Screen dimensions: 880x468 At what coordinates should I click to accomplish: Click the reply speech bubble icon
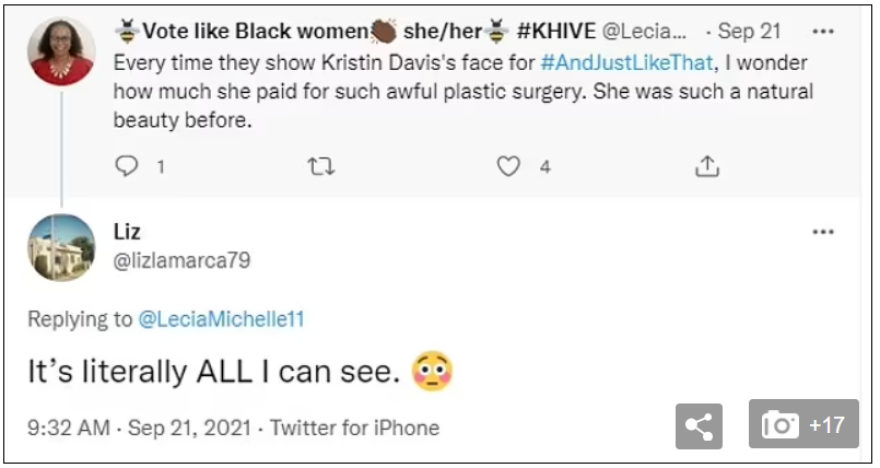click(x=127, y=166)
